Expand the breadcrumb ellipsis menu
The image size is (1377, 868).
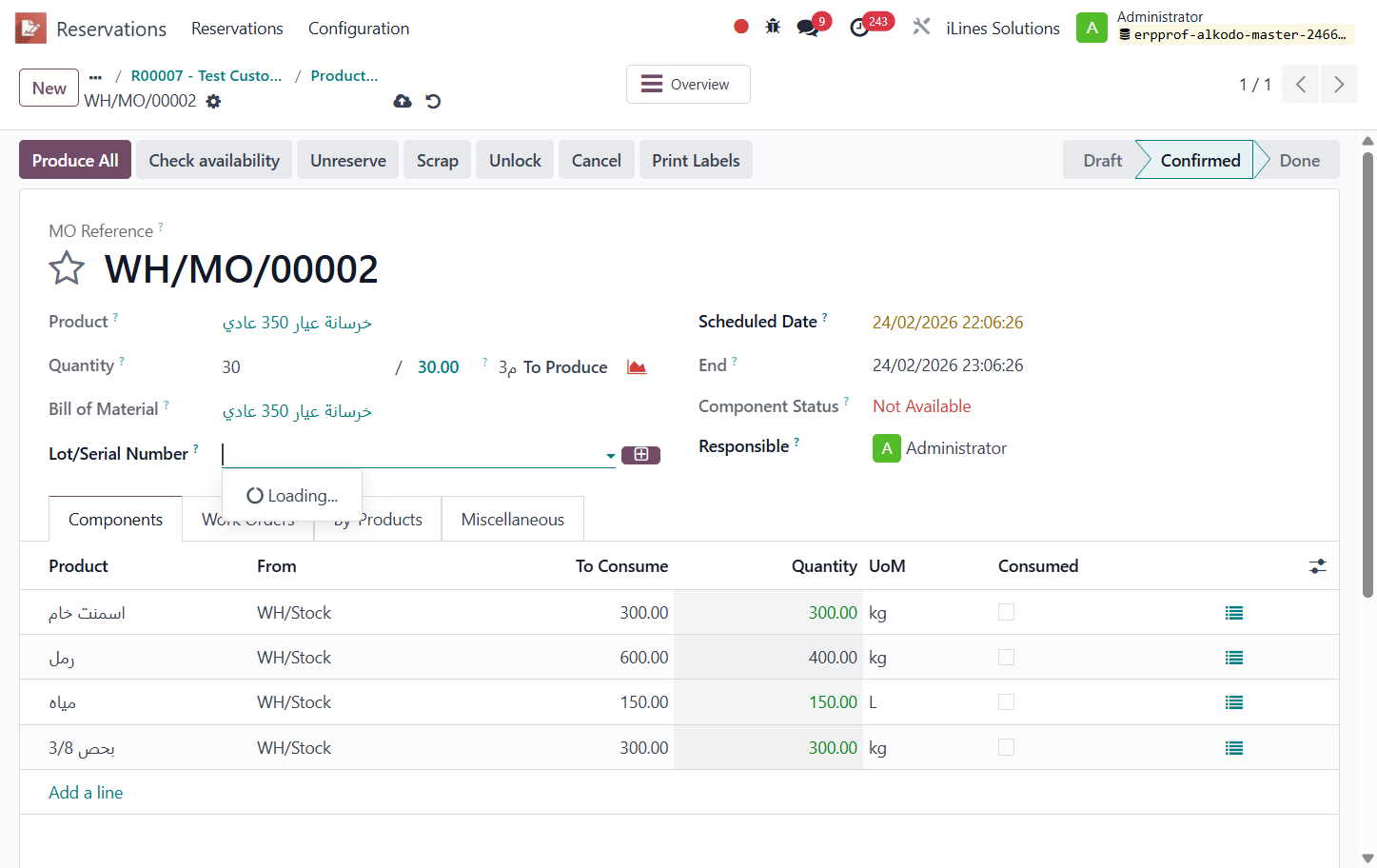point(95,76)
